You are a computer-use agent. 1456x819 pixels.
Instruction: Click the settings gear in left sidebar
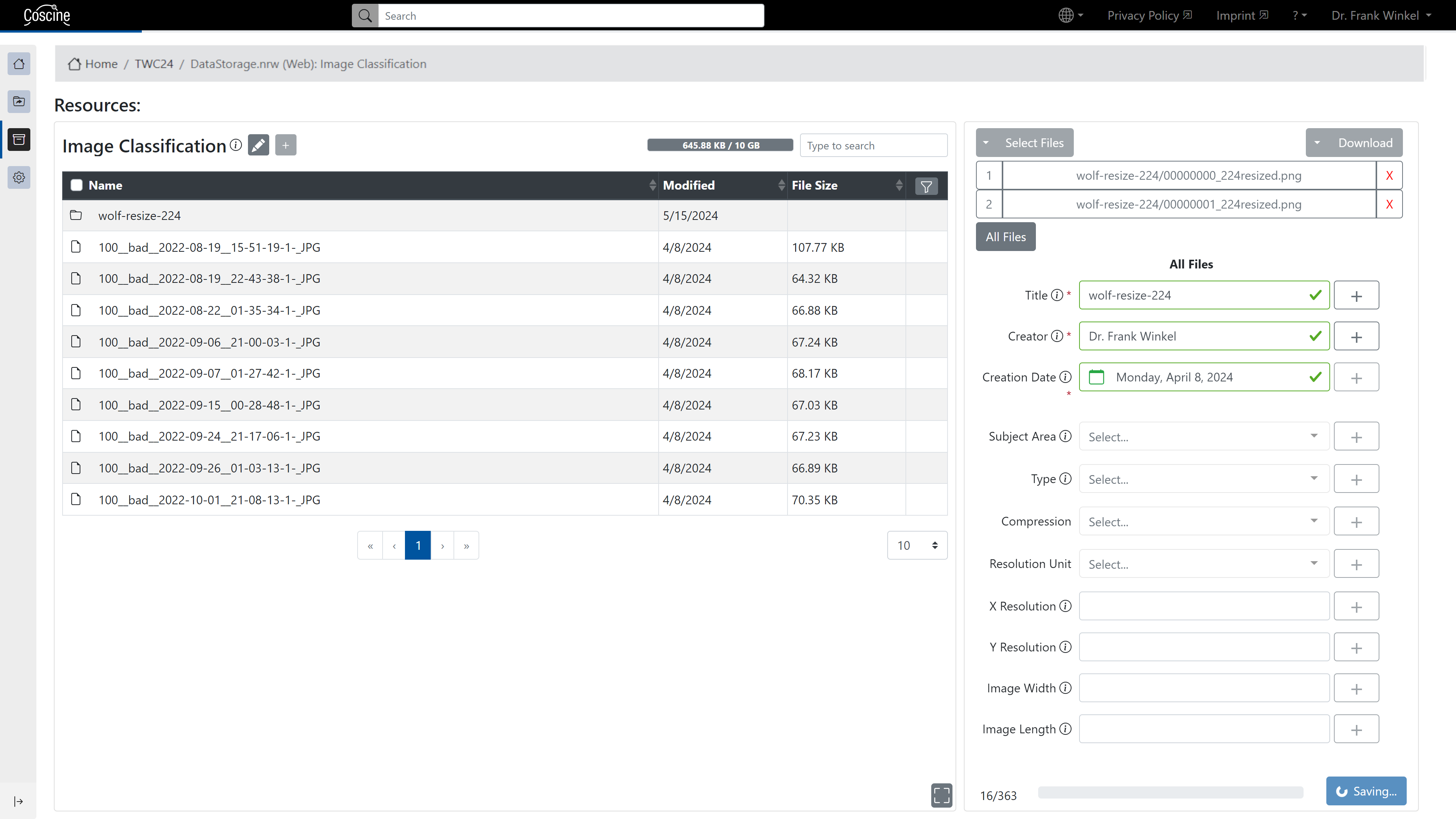(19, 177)
